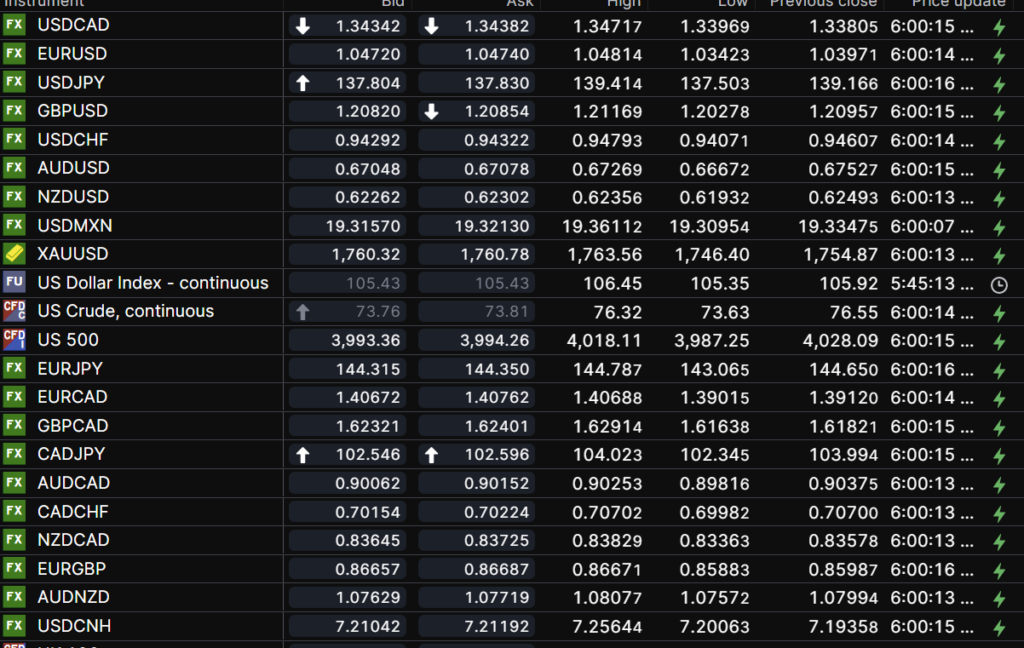Click the green lightning icon in USDCNH row

pyautogui.click(x=998, y=628)
